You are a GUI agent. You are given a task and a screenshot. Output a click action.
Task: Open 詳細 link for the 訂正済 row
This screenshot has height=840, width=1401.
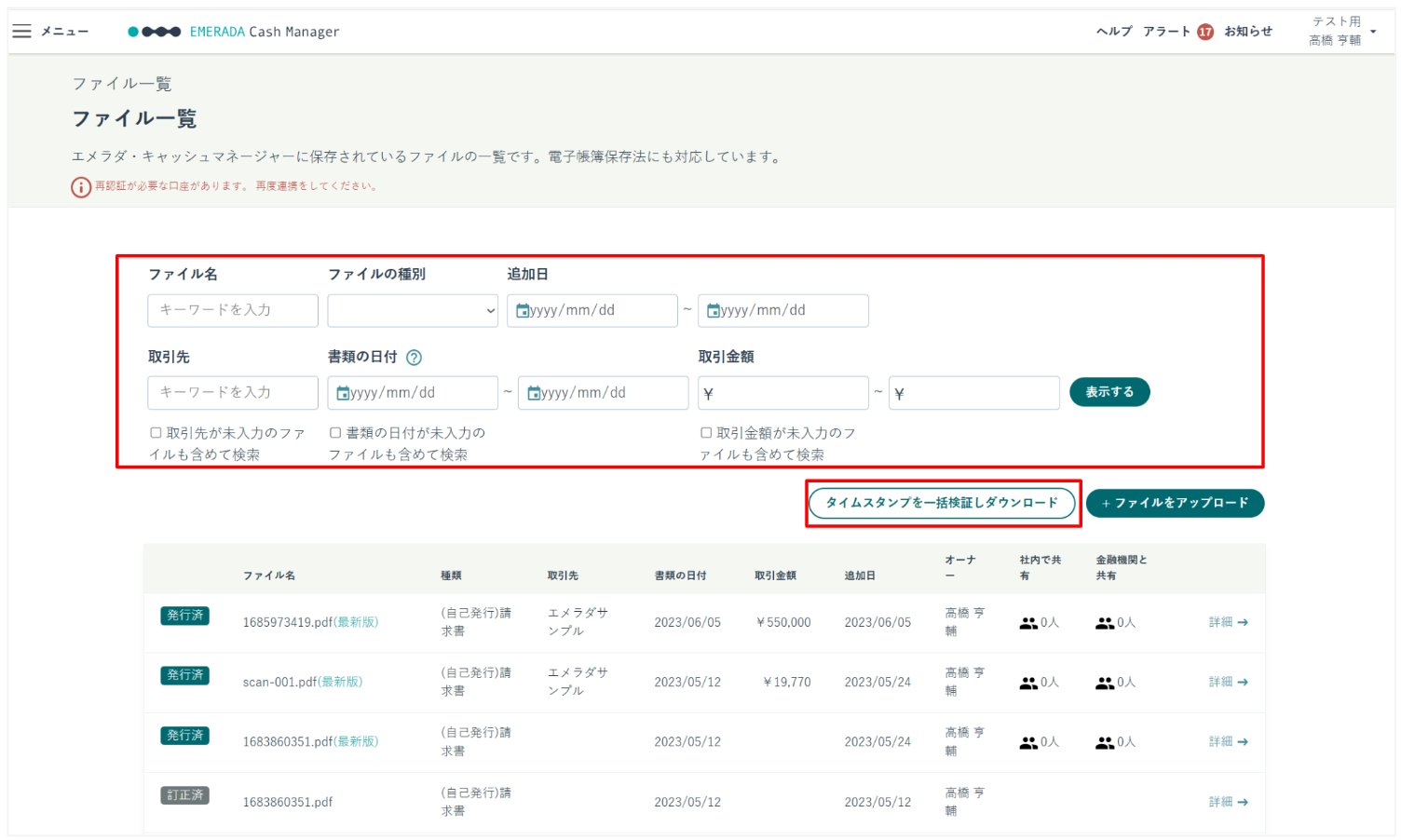pos(1229,802)
